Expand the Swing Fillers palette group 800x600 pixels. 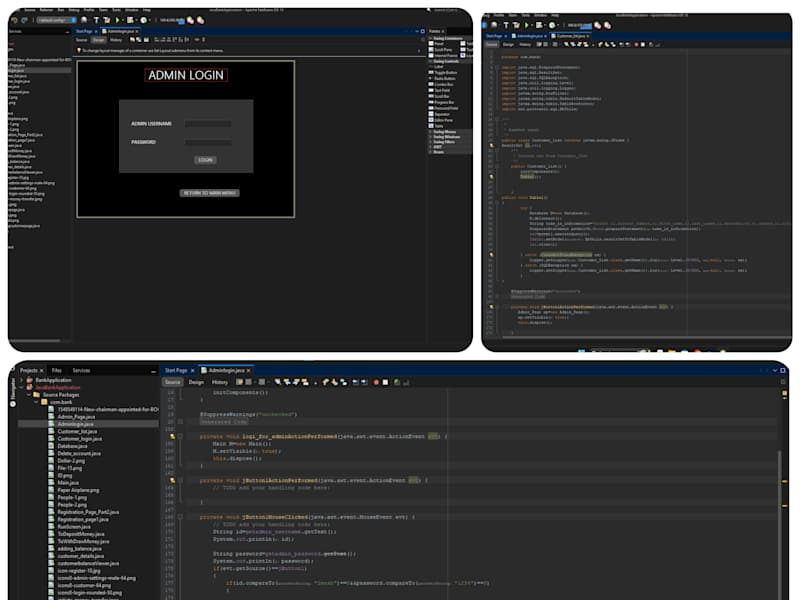point(431,142)
